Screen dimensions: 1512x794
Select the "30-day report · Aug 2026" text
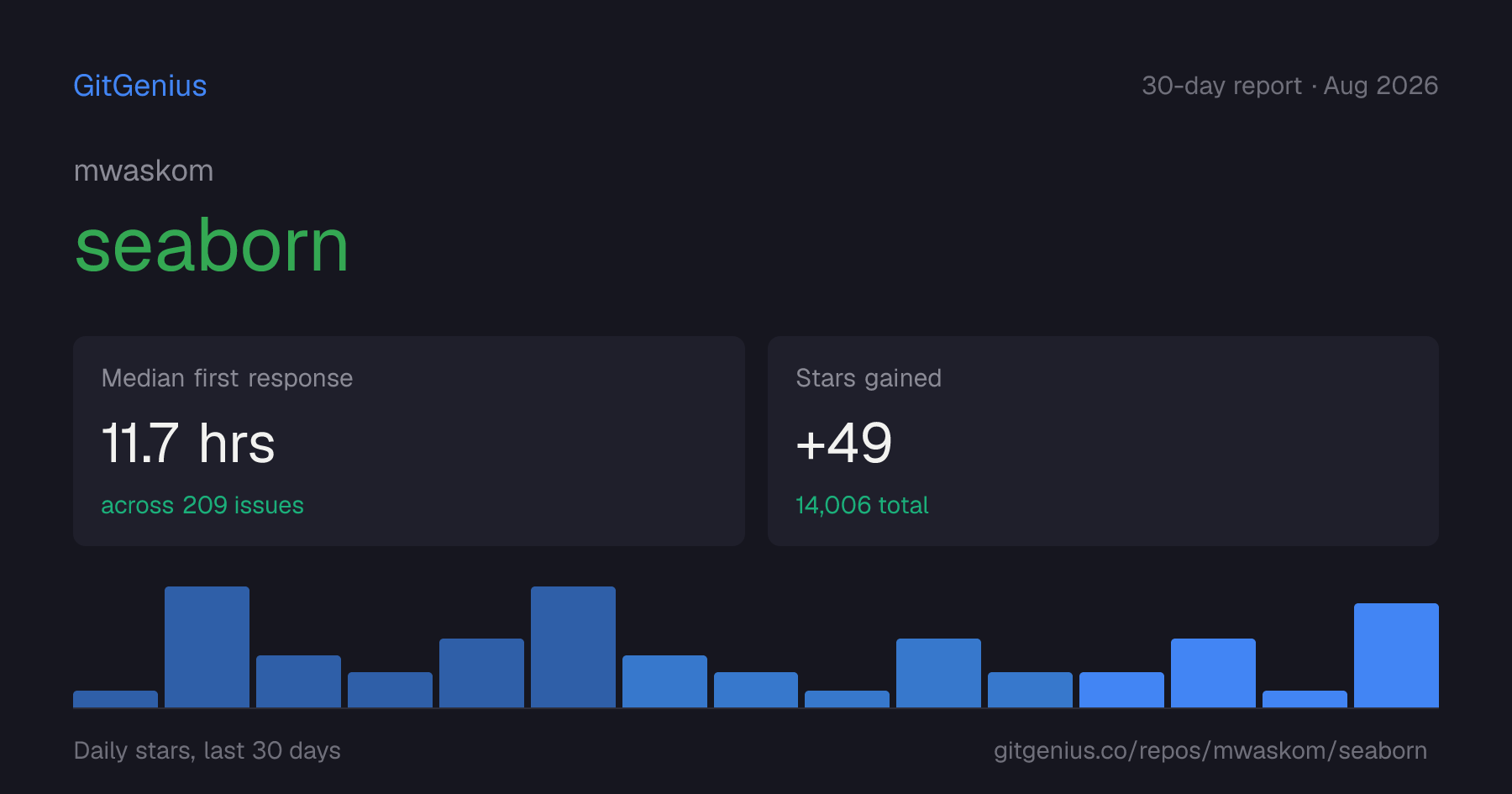[x=1289, y=86]
